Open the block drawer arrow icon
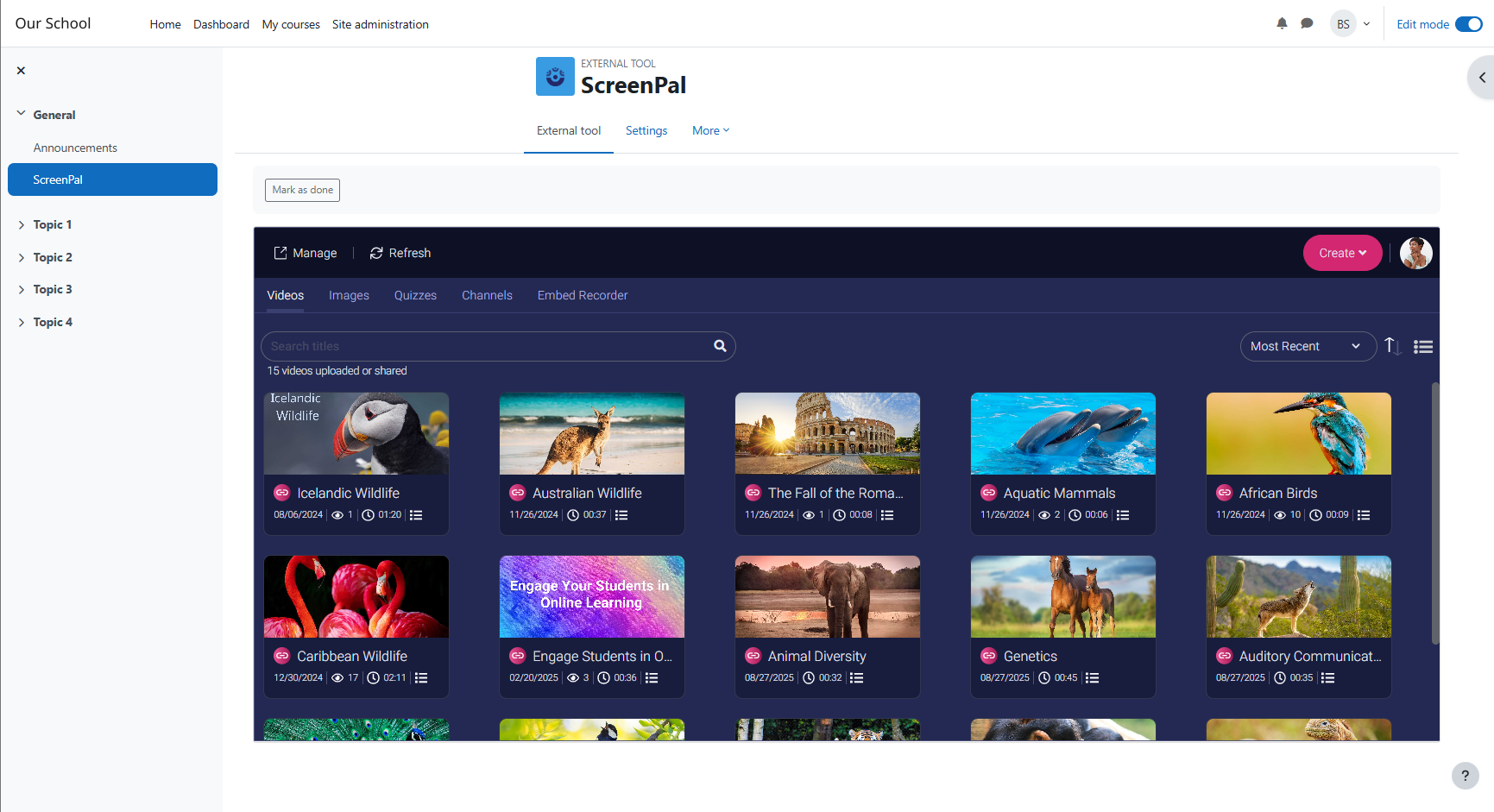The width and height of the screenshot is (1494, 812). pyautogui.click(x=1481, y=78)
